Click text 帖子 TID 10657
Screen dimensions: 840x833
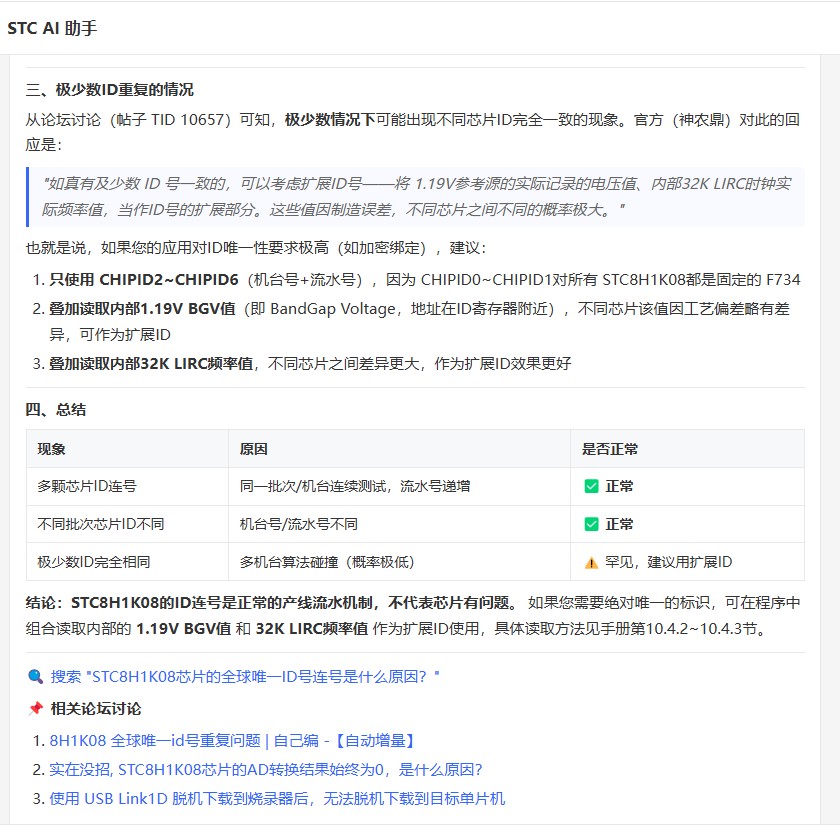[x=169, y=119]
